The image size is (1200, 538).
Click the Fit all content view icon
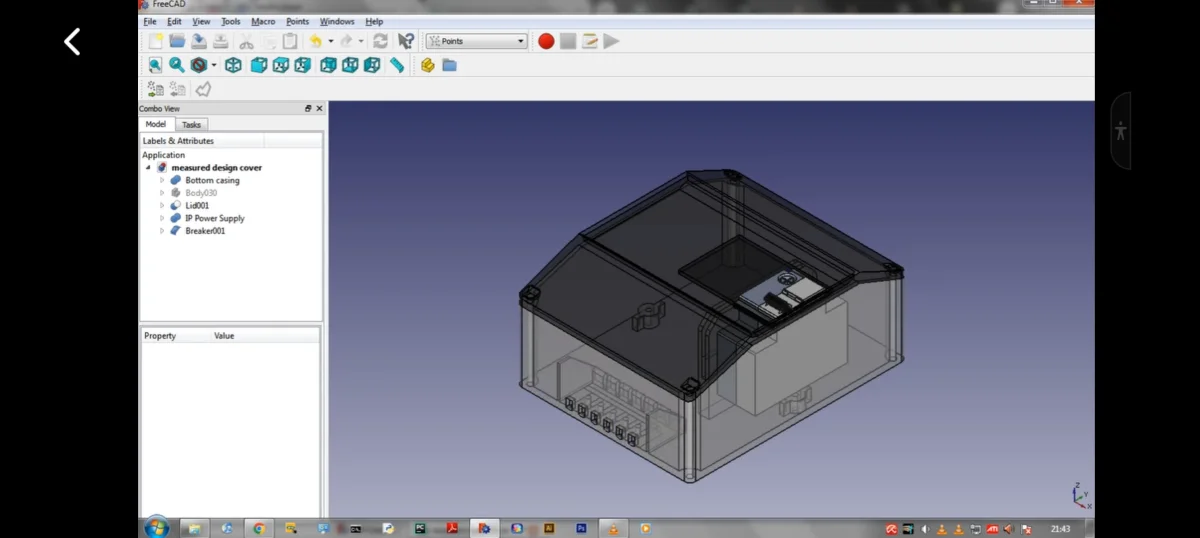tap(155, 65)
